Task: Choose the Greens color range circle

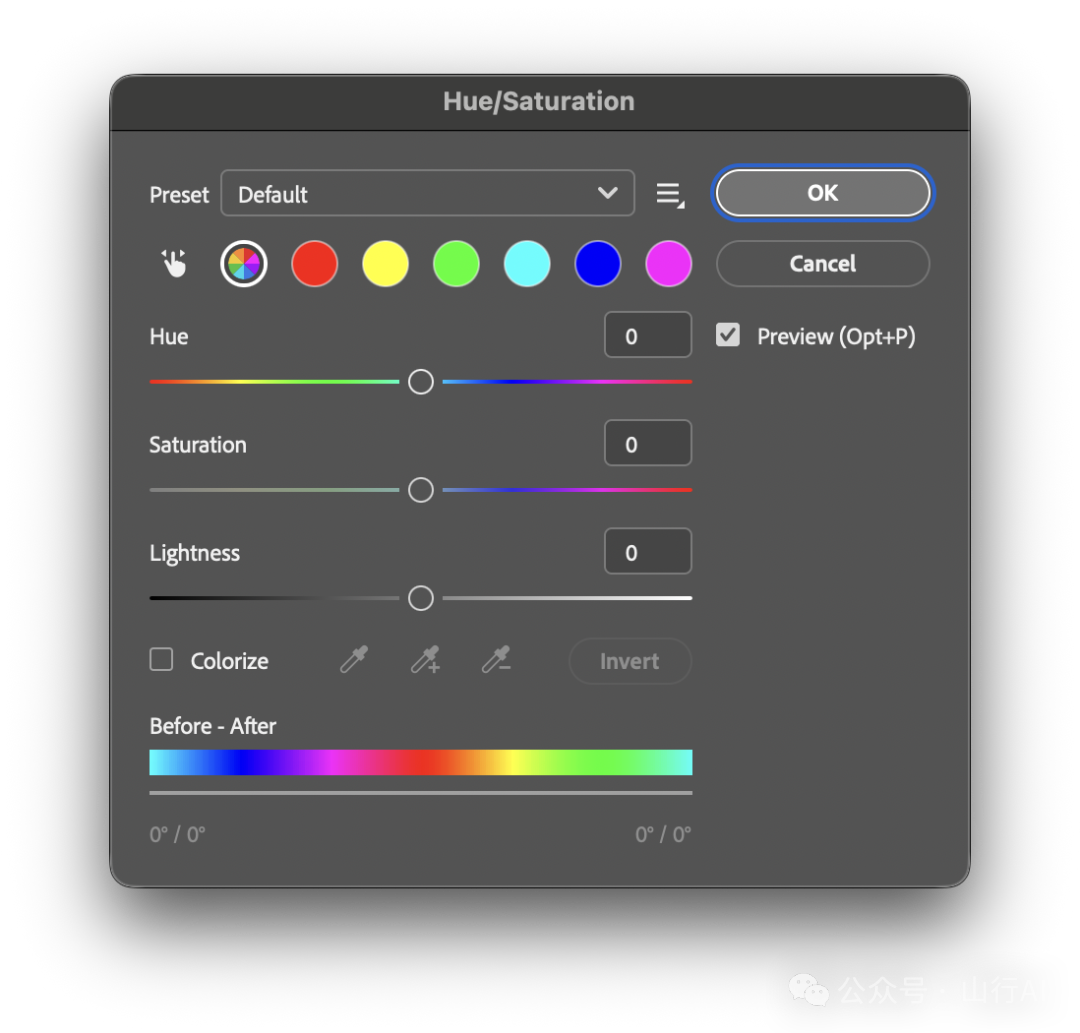Action: coord(456,264)
